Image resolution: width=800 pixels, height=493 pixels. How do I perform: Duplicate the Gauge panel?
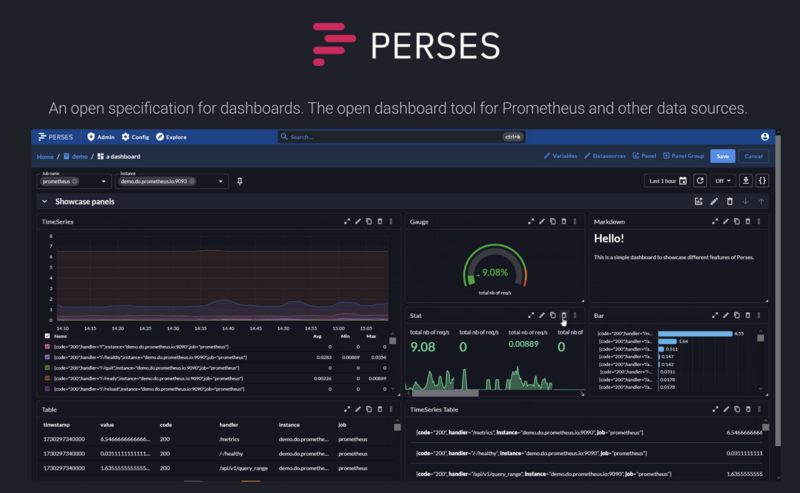pyautogui.click(x=553, y=221)
